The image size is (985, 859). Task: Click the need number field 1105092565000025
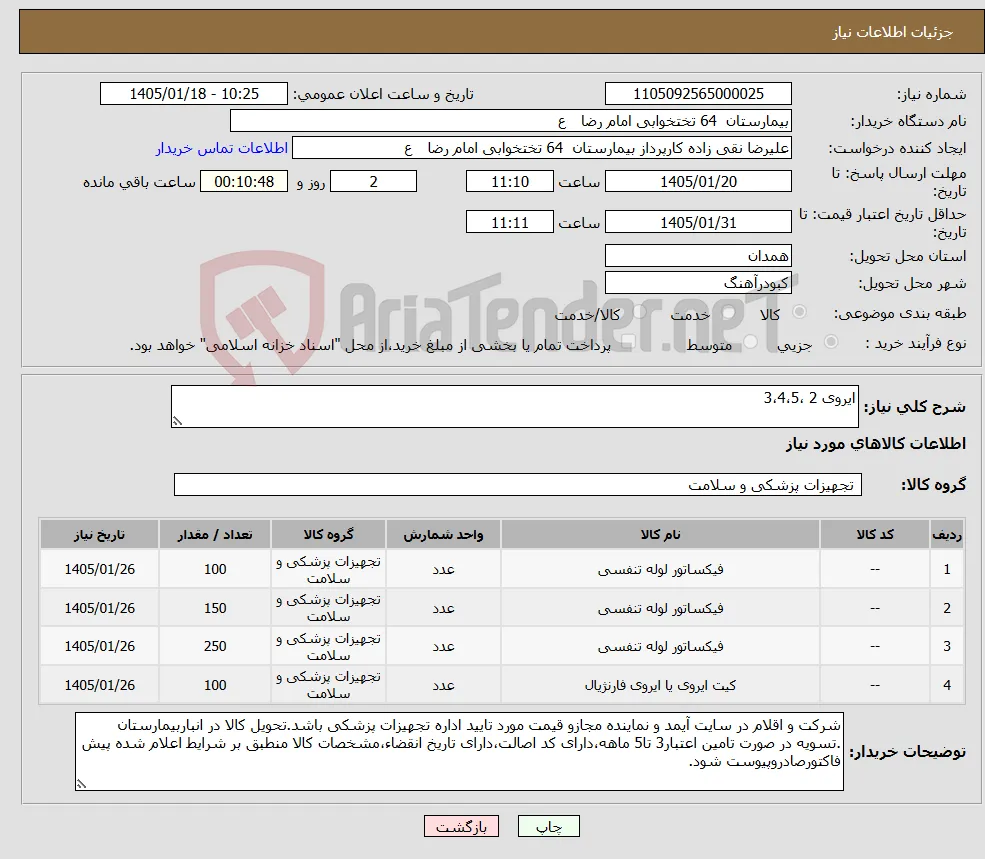pyautogui.click(x=698, y=94)
